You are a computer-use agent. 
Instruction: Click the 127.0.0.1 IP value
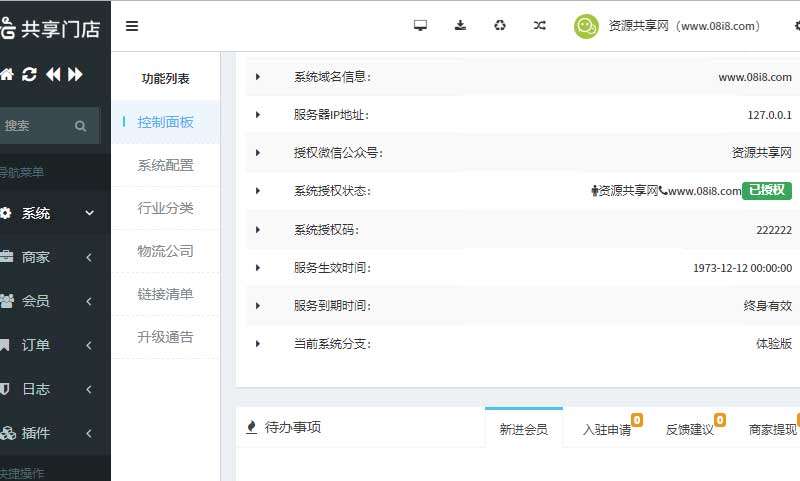(x=770, y=115)
